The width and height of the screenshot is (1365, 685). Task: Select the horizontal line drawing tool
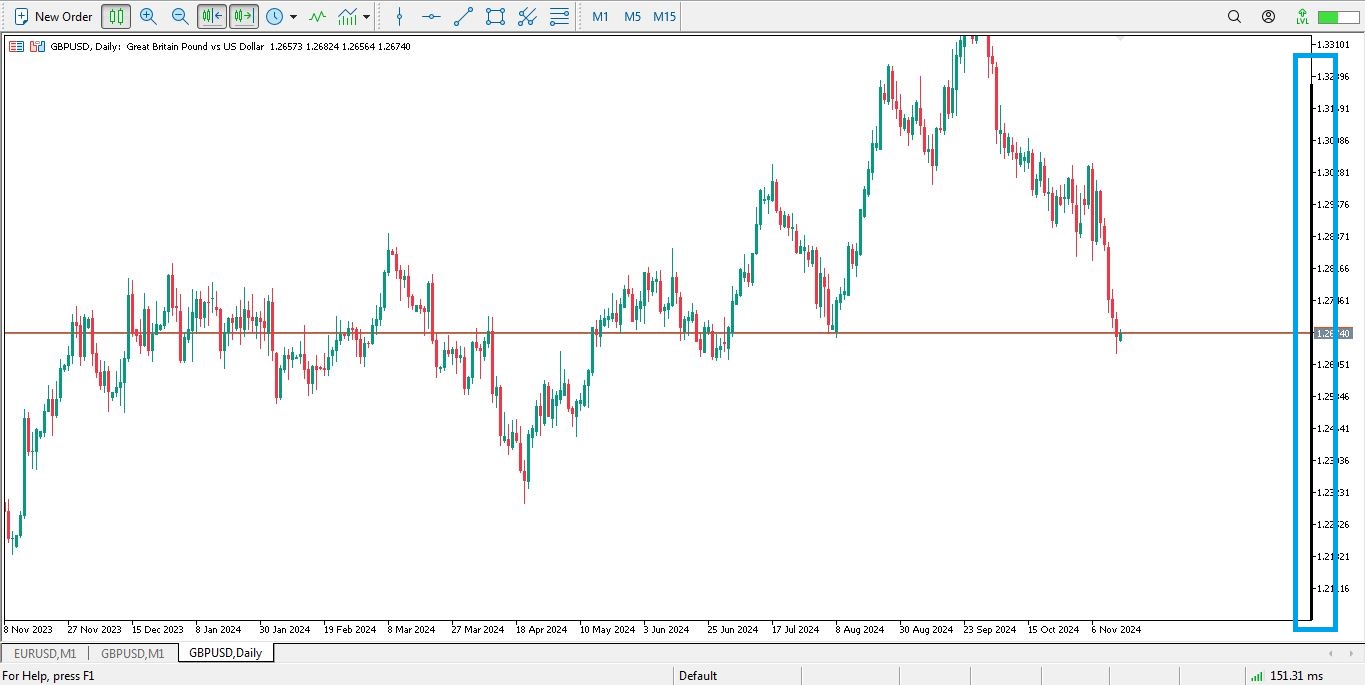431,16
